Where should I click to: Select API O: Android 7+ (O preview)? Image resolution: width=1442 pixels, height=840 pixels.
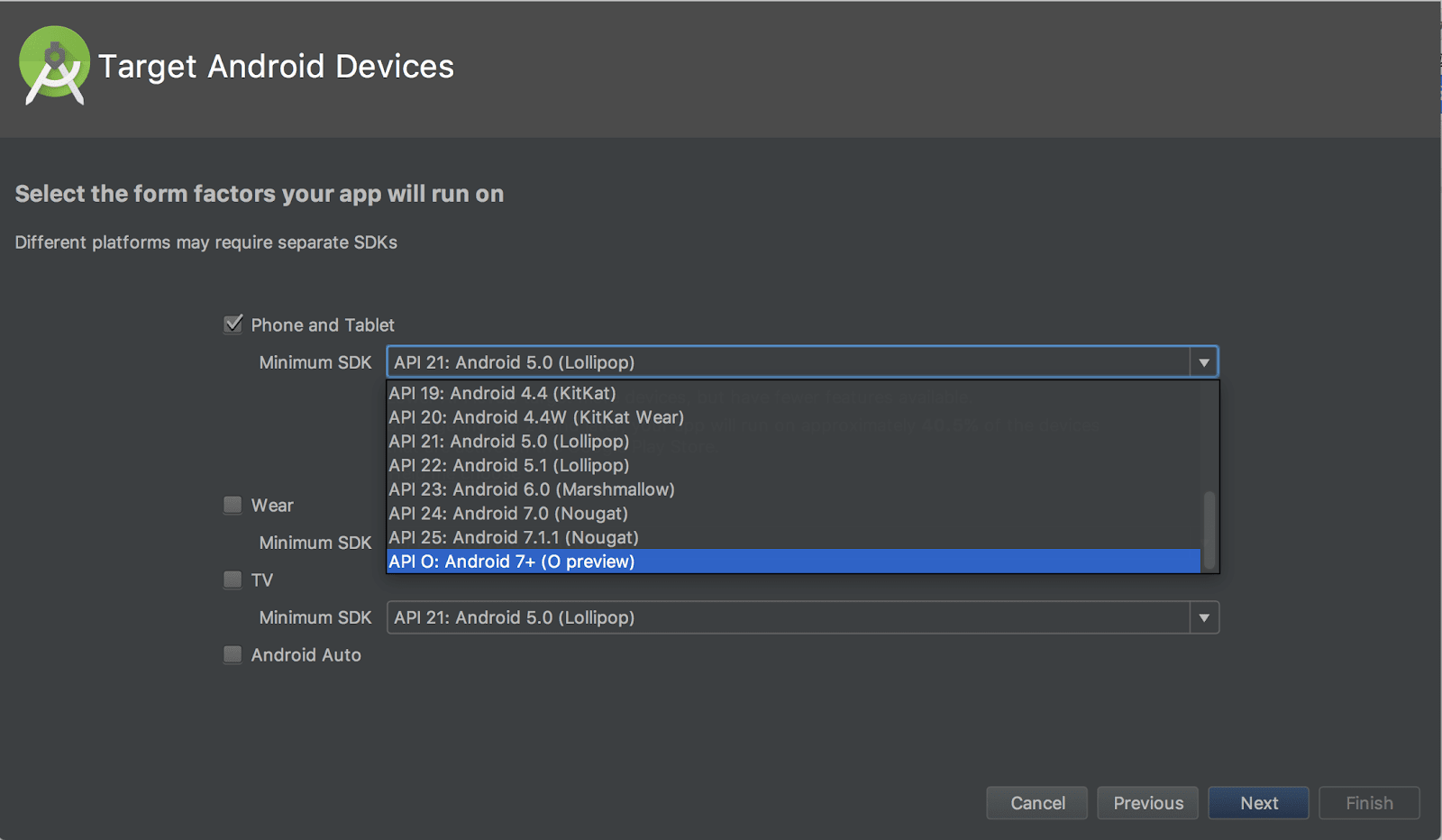(512, 562)
